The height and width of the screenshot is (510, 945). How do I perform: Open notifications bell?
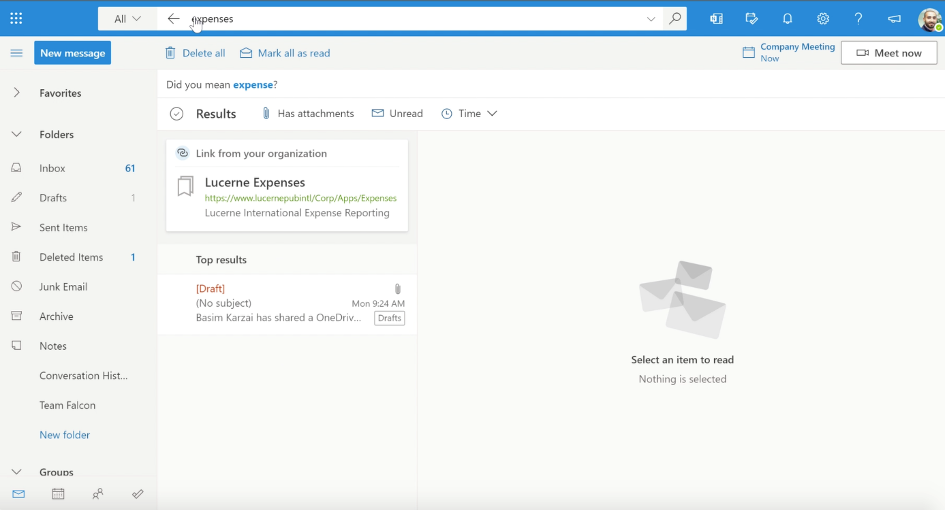click(x=787, y=19)
